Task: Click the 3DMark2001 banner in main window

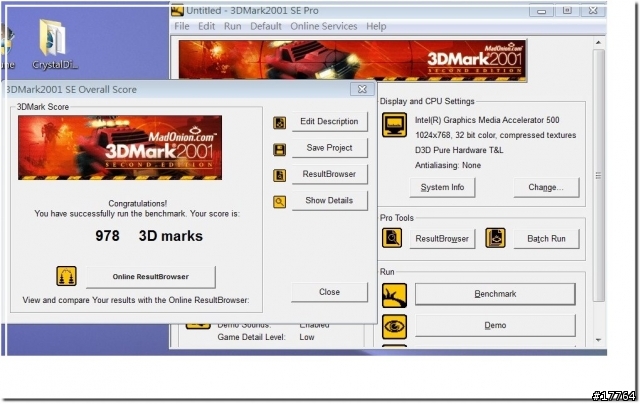Action: (x=353, y=60)
